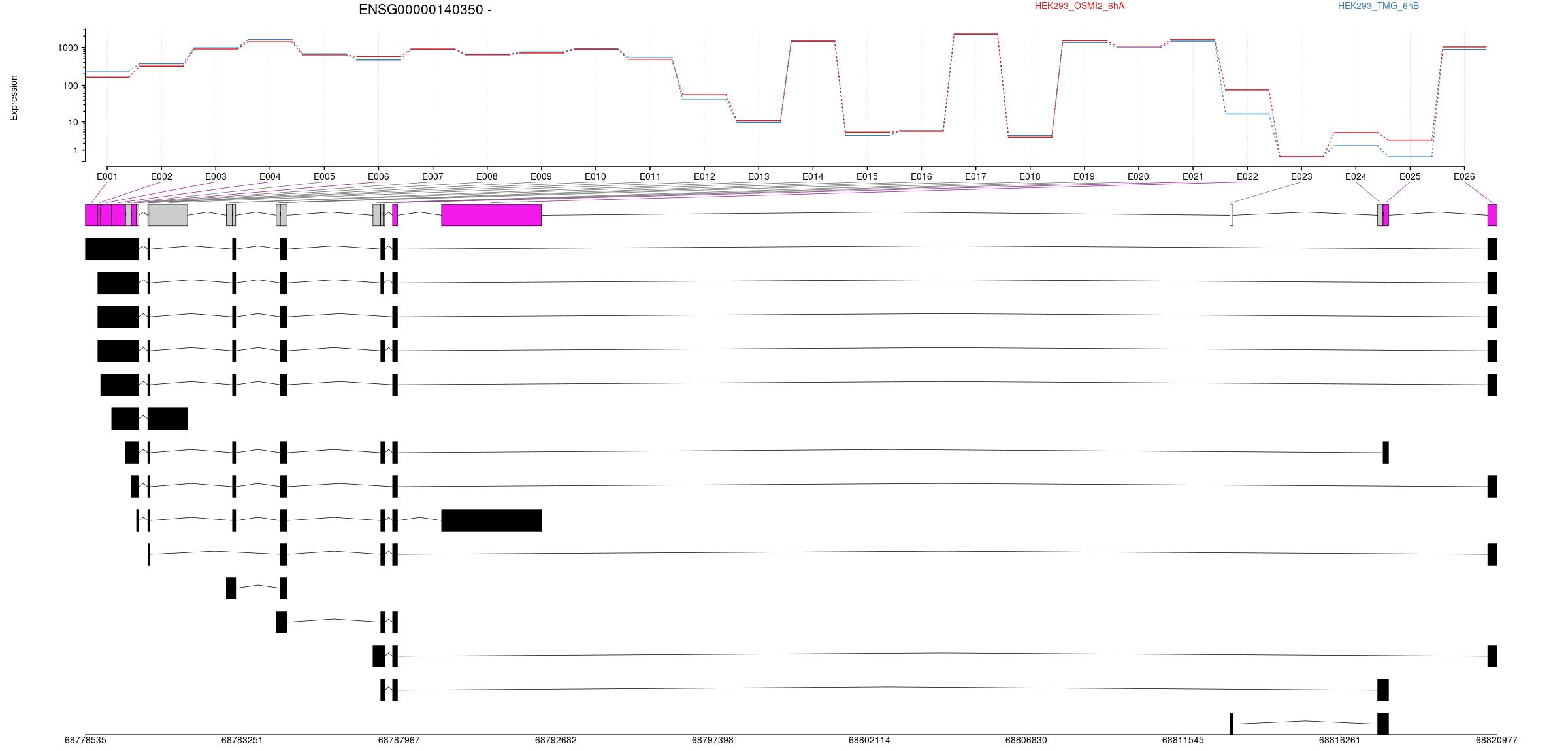Image resolution: width=1568 pixels, height=751 pixels.
Task: Click the 1000 tick on expression axis
Action: 68,48
